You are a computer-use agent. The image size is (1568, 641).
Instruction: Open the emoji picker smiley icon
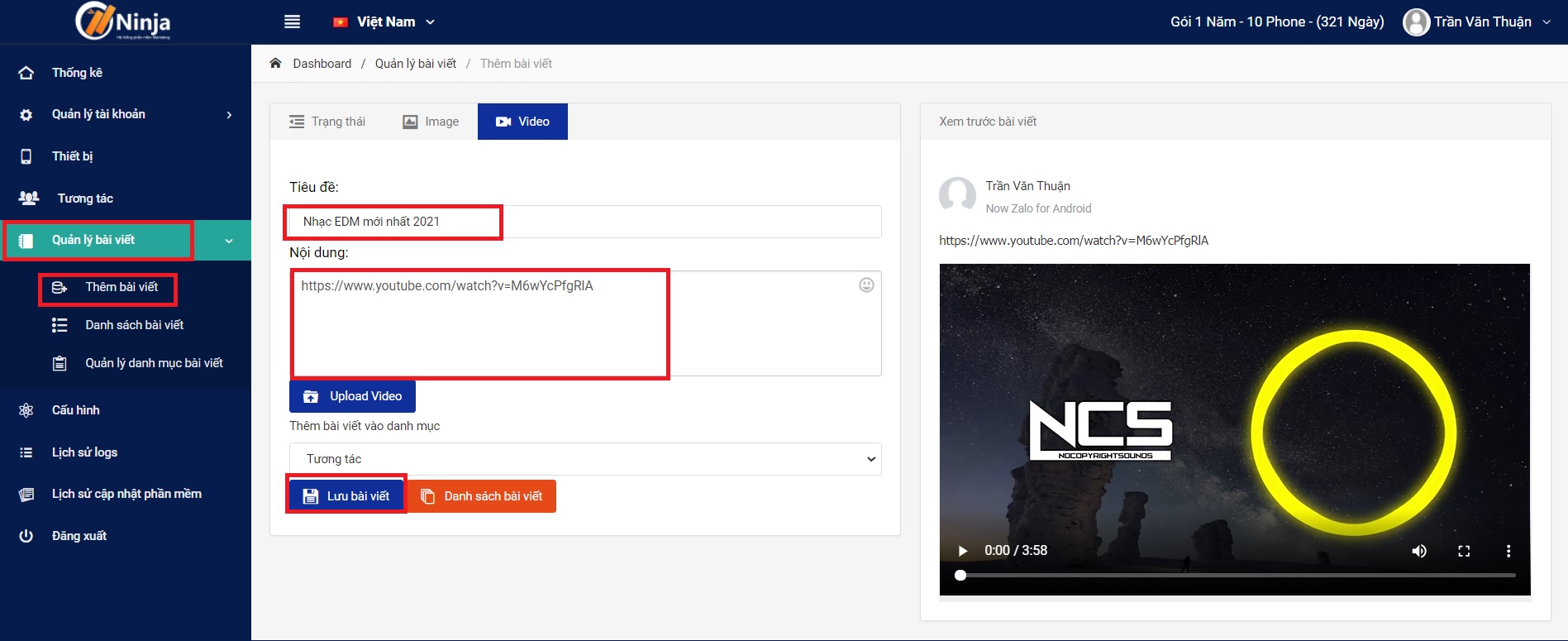[x=866, y=285]
